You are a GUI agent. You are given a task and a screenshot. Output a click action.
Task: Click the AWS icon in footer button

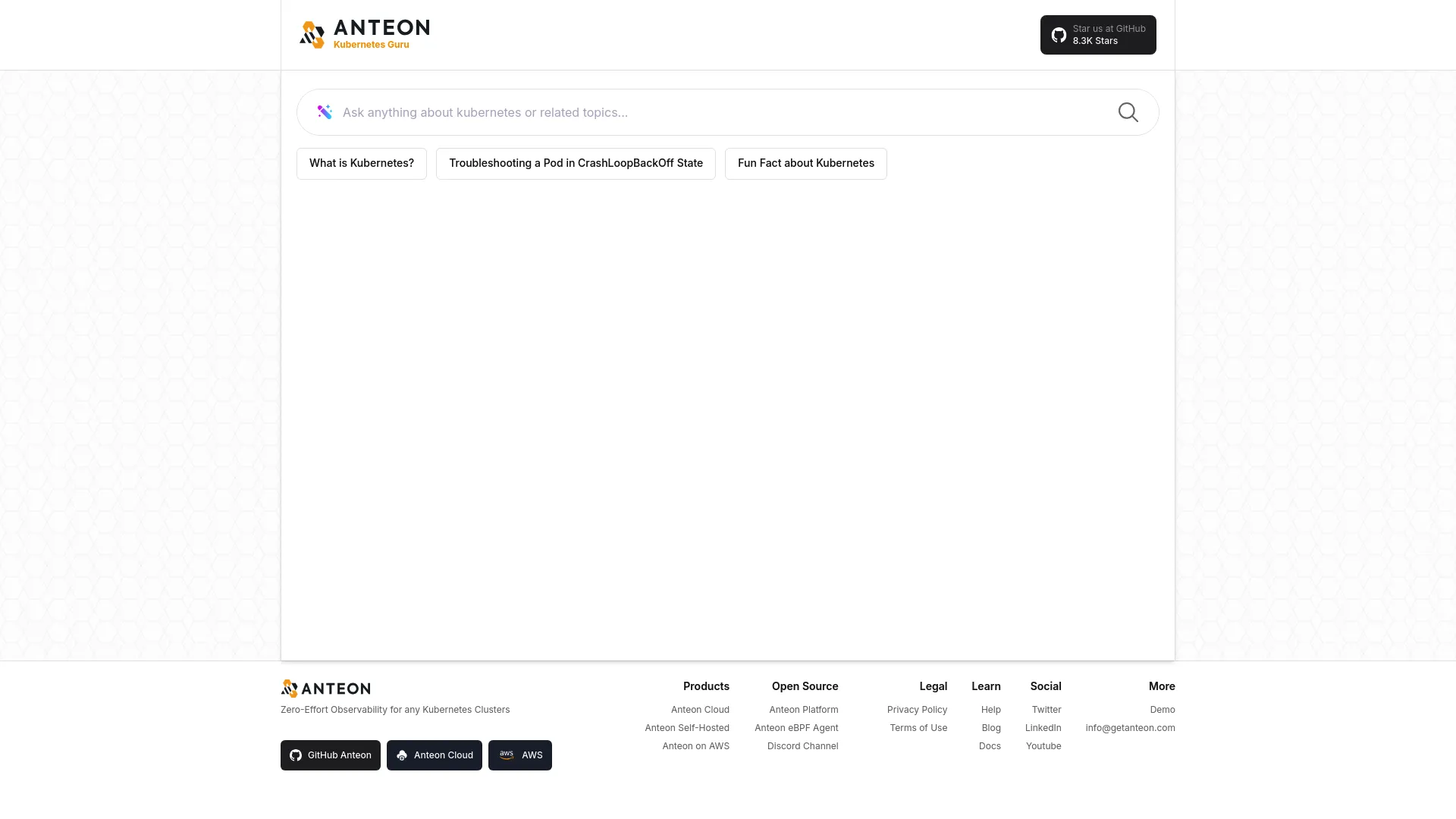coord(506,755)
